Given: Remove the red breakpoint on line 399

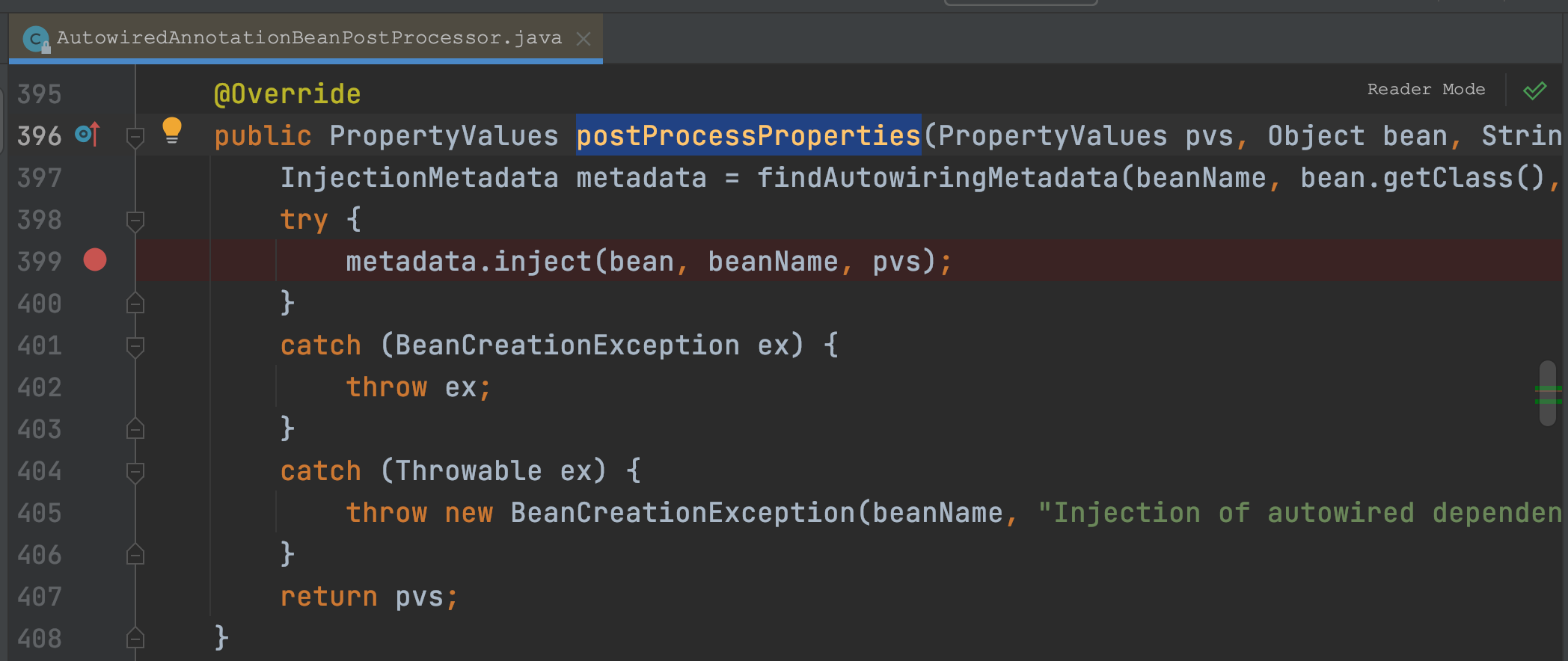Looking at the screenshot, I should pos(95,259).
